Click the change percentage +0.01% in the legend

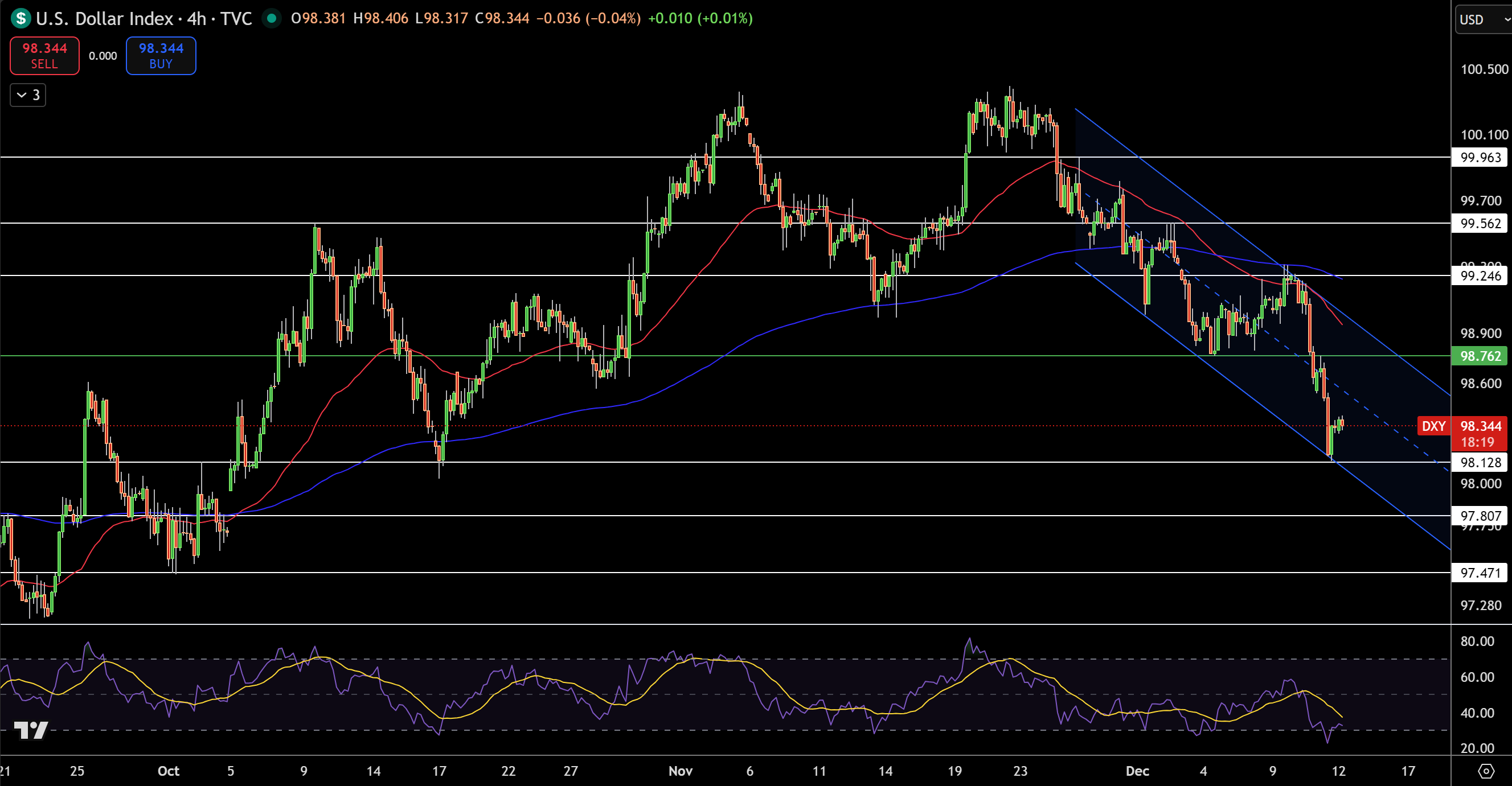pyautogui.click(x=700, y=18)
